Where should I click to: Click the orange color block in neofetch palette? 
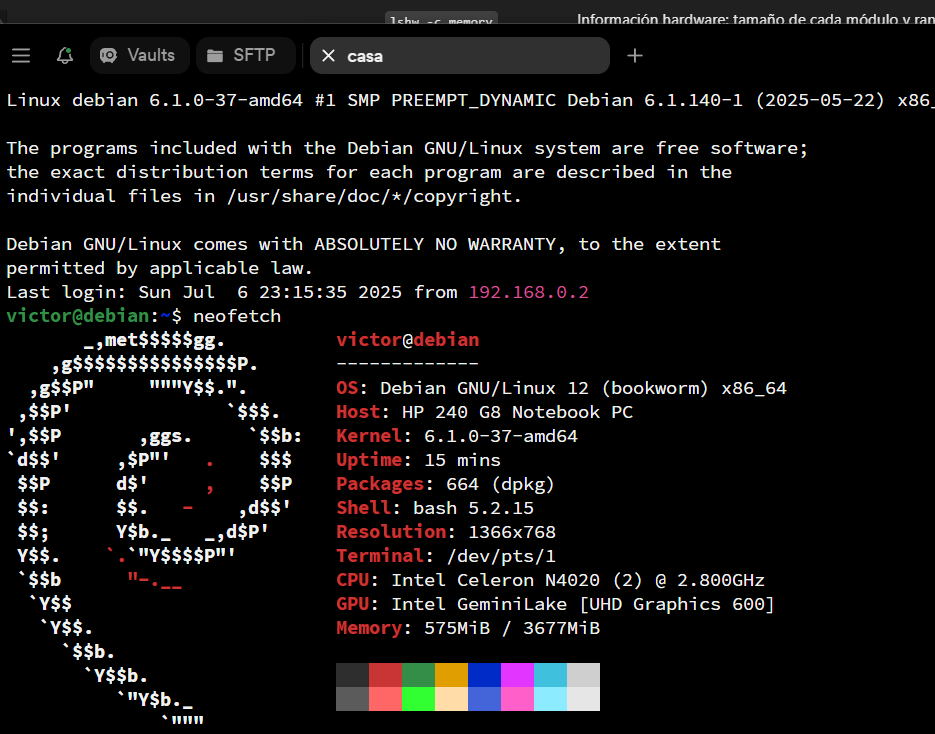451,675
